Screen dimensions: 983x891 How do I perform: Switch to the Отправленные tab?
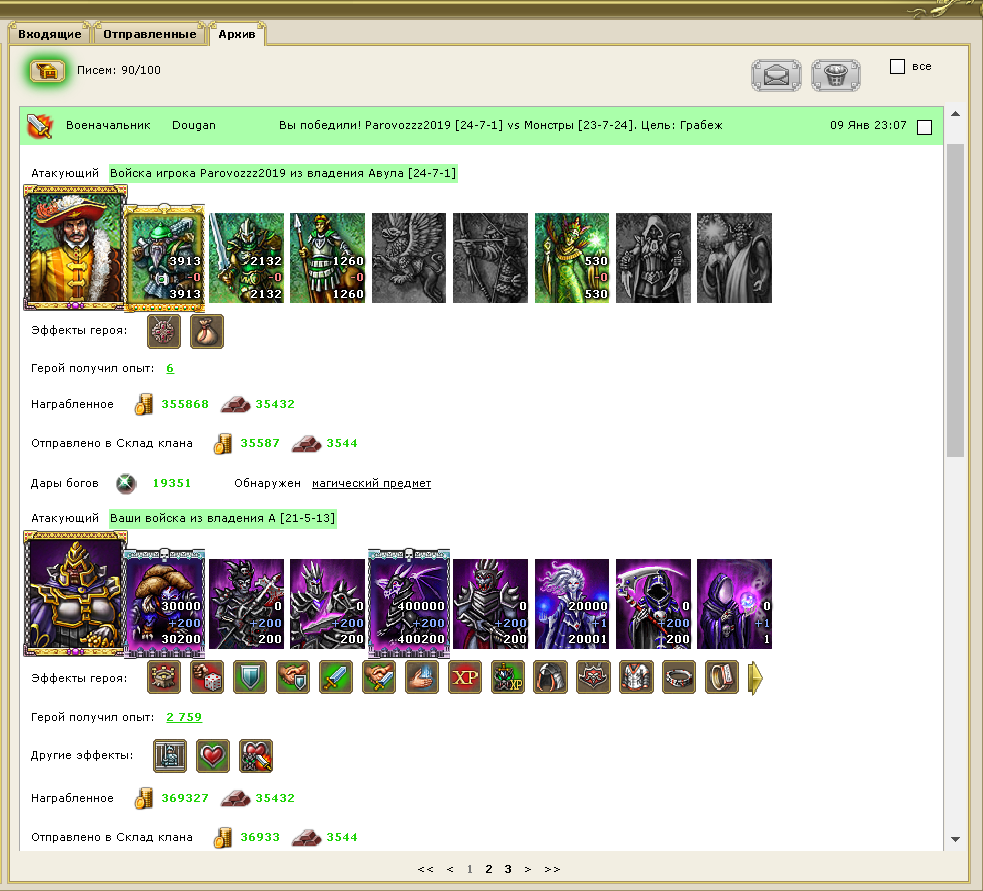click(x=150, y=34)
